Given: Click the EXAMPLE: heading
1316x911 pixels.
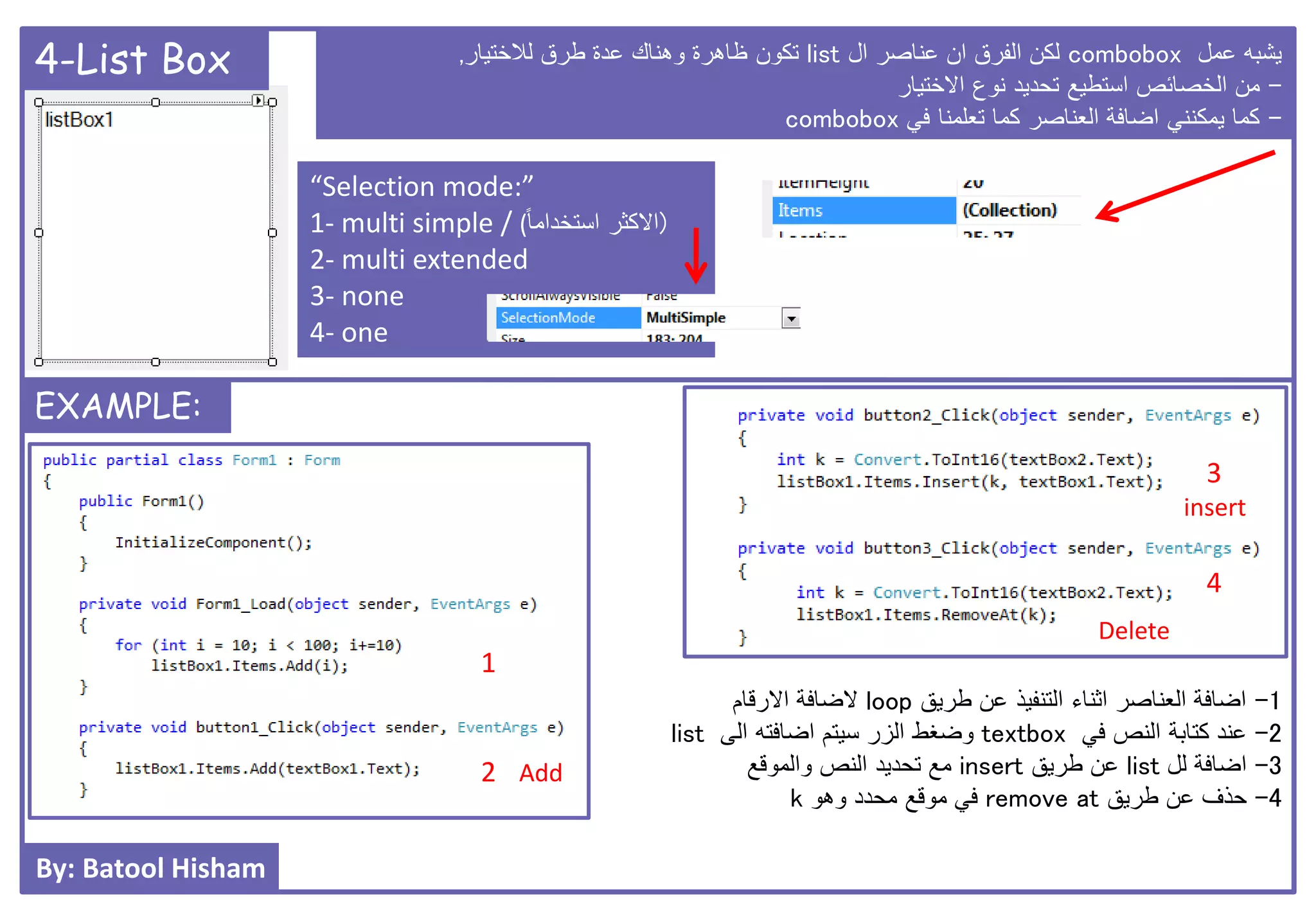Looking at the screenshot, I should (118, 406).
